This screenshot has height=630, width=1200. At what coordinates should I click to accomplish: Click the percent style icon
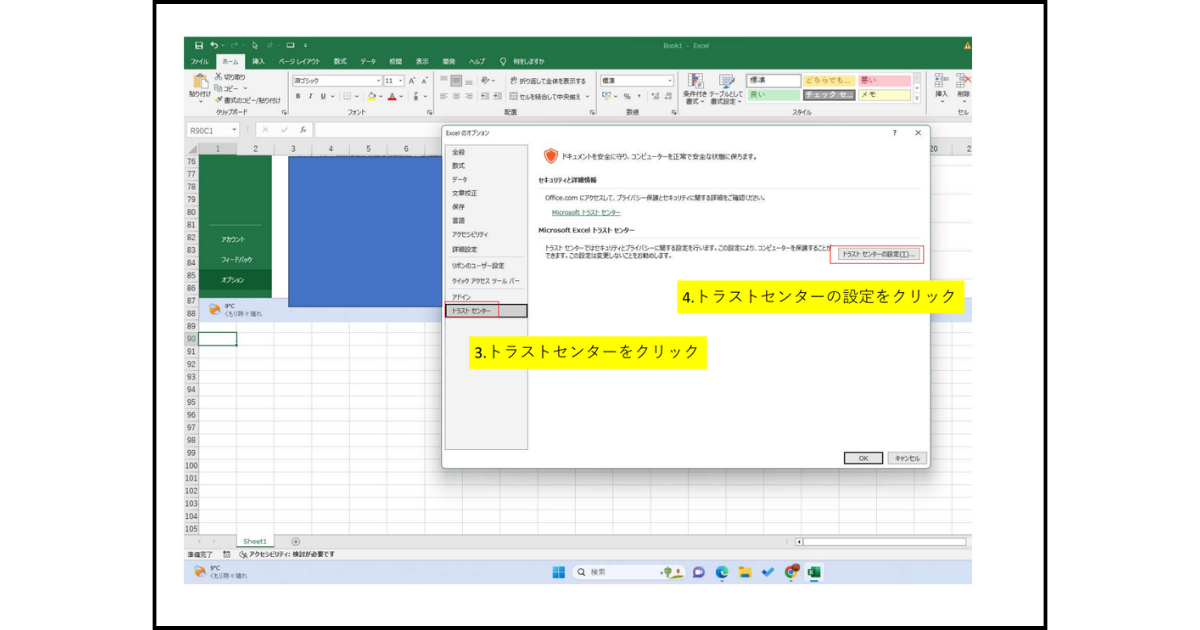pos(627,97)
